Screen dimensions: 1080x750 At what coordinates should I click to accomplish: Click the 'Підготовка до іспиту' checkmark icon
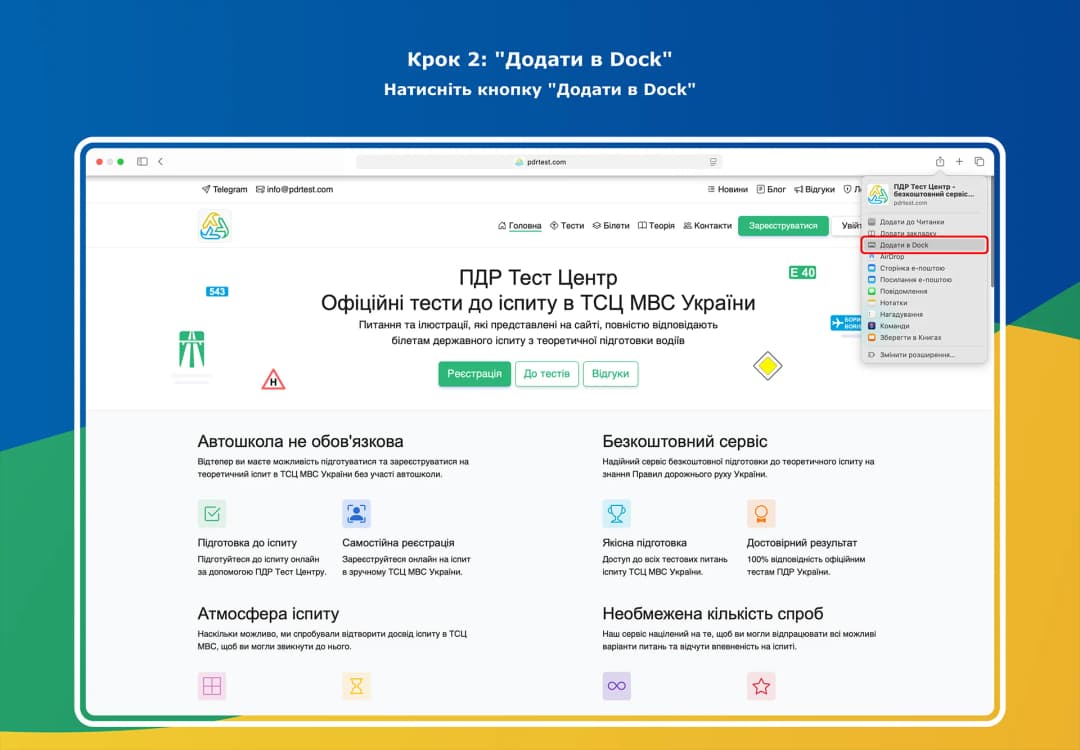(x=212, y=514)
